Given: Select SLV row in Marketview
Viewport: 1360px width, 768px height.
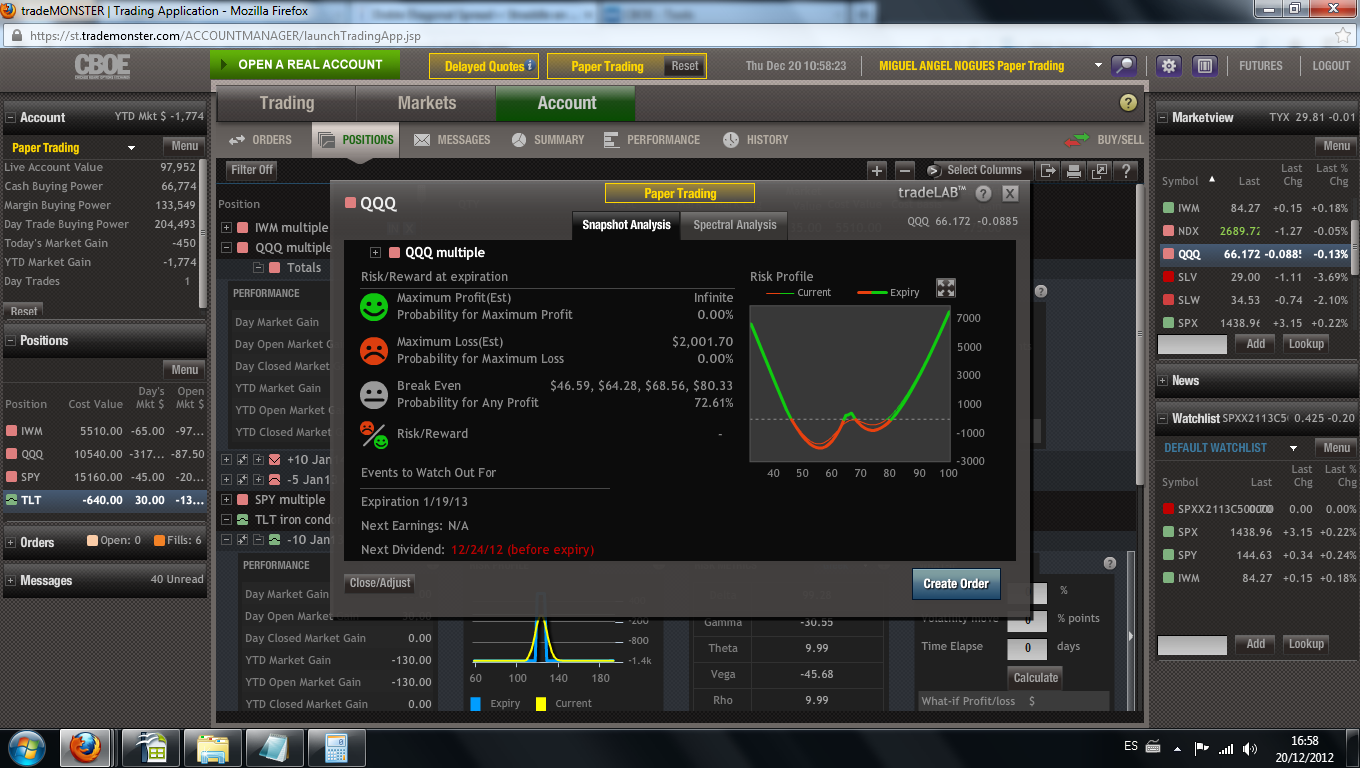Looking at the screenshot, I should point(1255,277).
